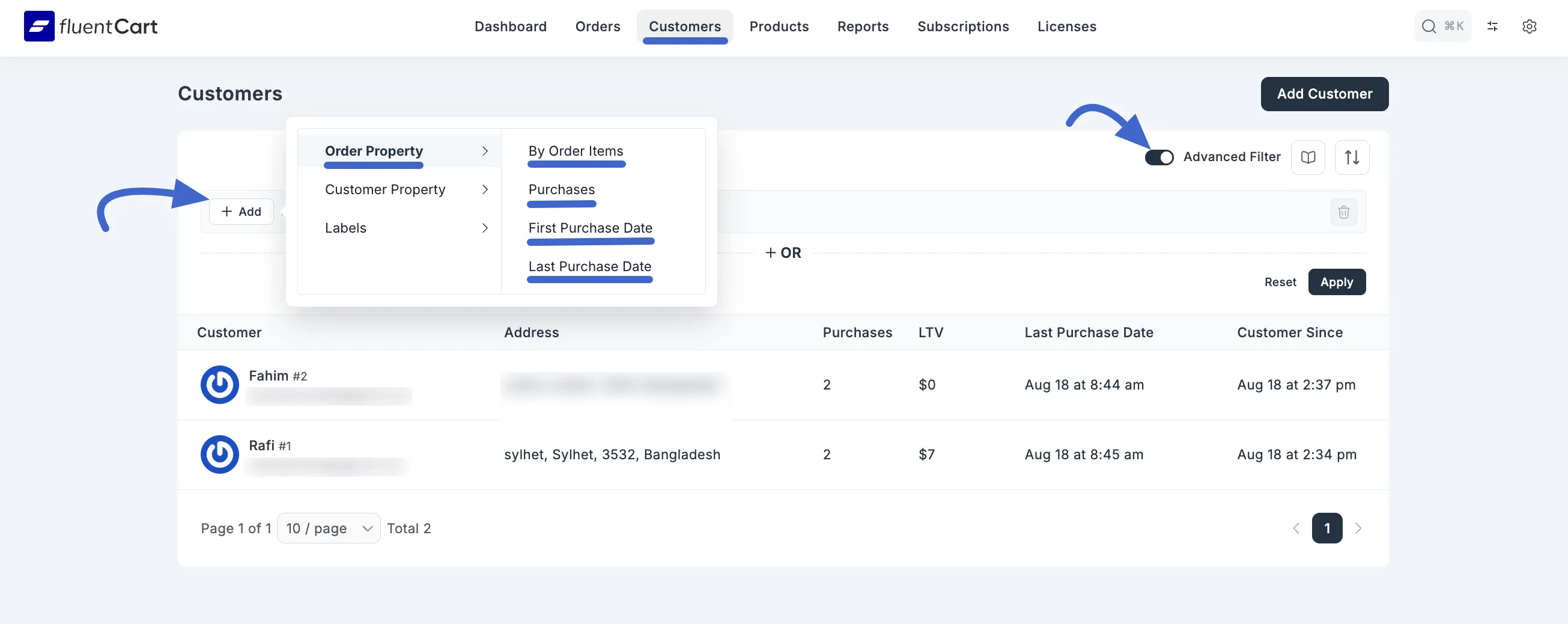Open the 10 / page dropdown

coord(327,528)
